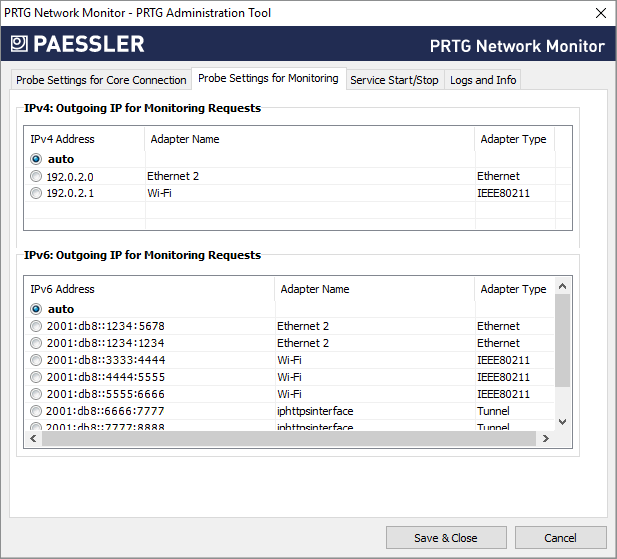Switch to the Service Start/Stop tab

[x=394, y=80]
